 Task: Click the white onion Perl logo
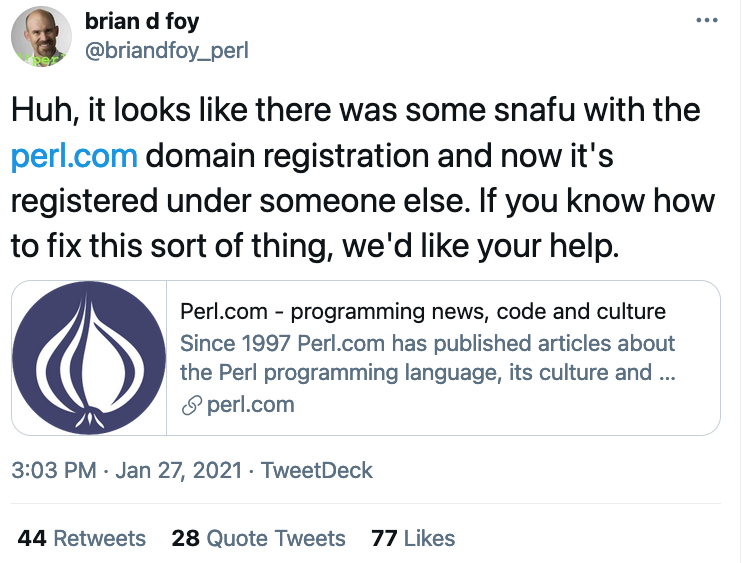tap(88, 357)
